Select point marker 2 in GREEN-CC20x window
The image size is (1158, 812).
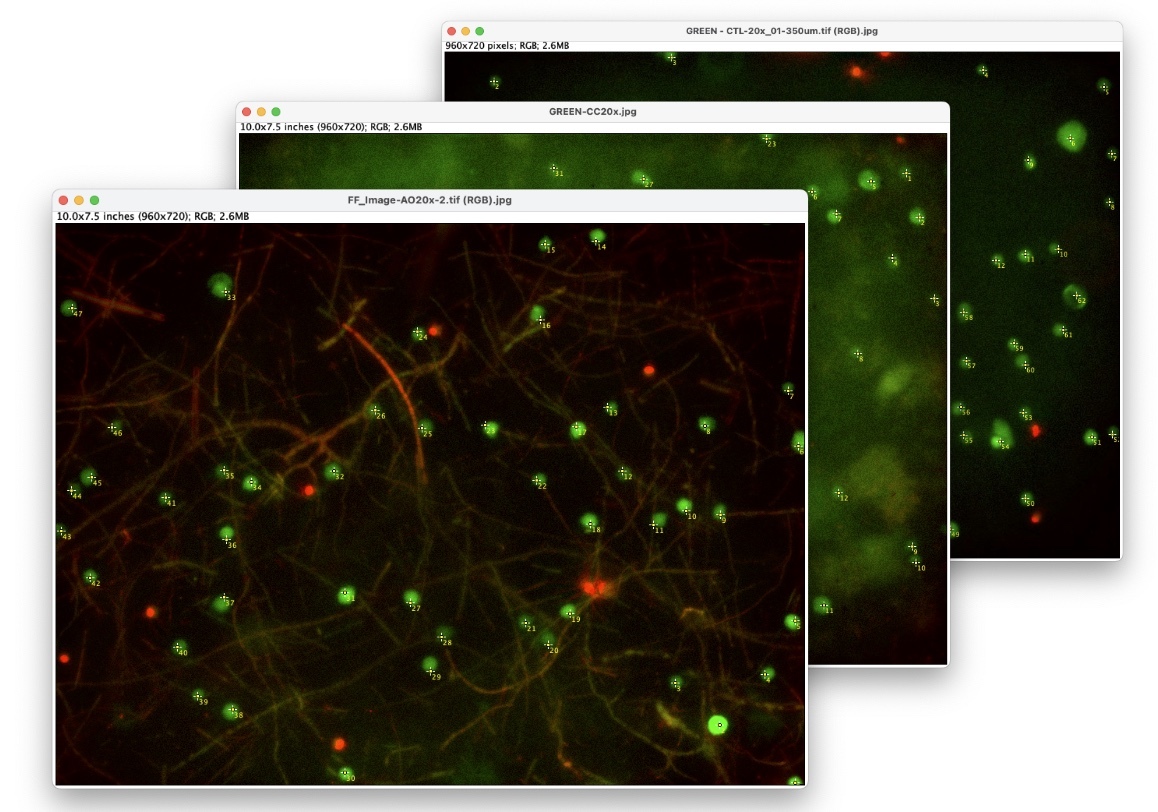pos(918,217)
